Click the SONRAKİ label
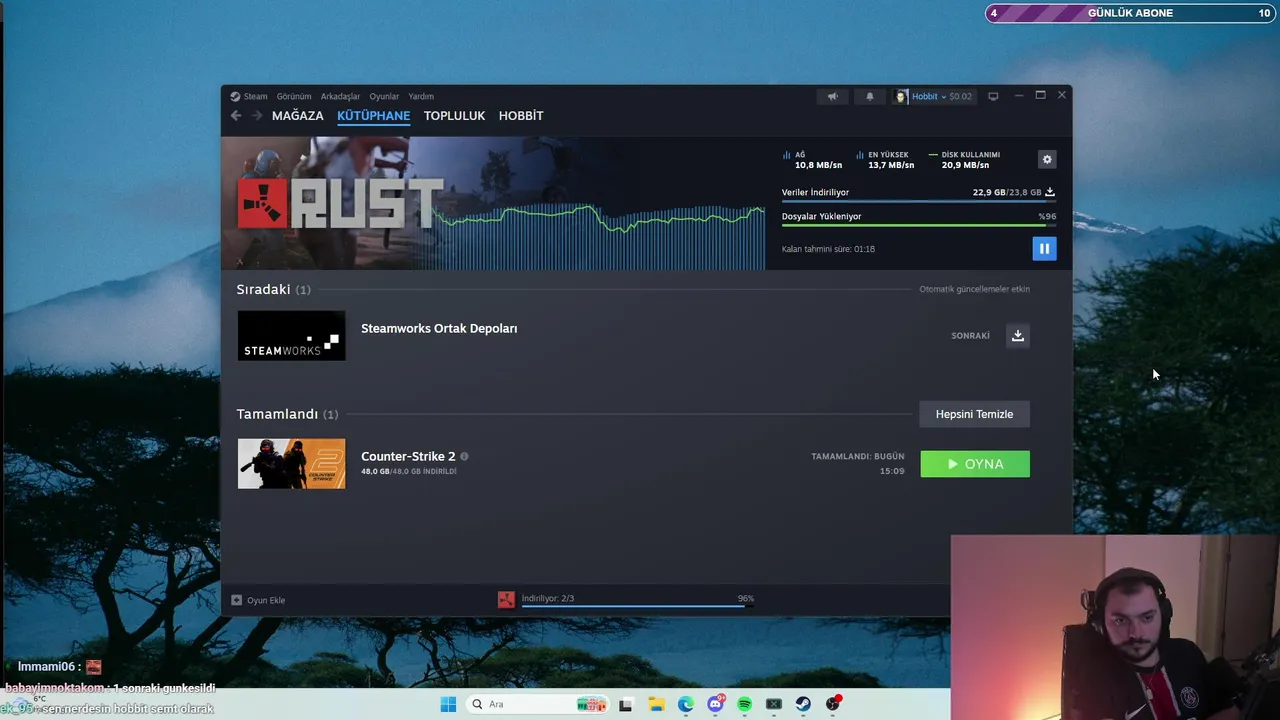Image resolution: width=1280 pixels, height=720 pixels. pos(970,336)
